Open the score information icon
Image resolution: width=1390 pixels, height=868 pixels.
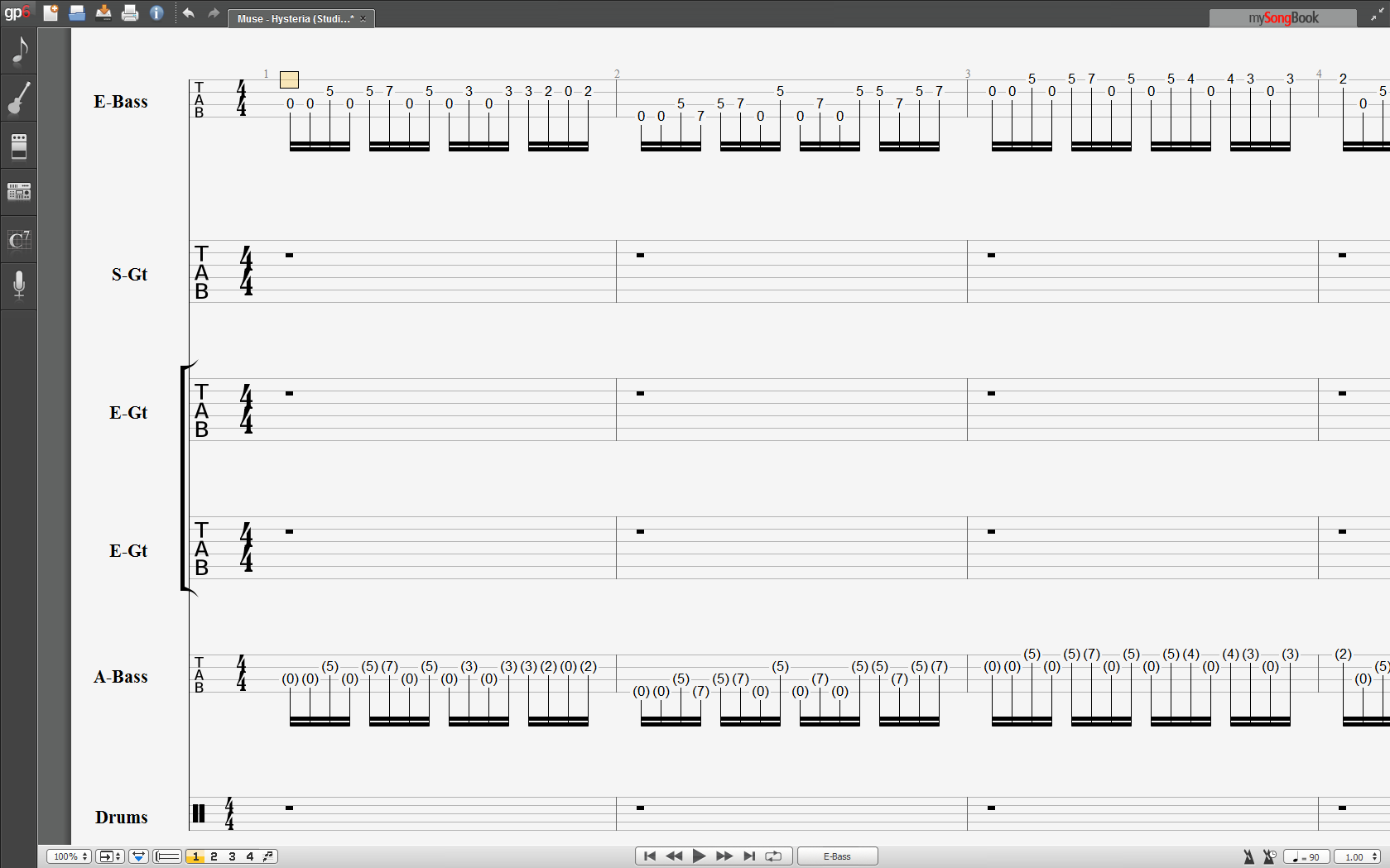[156, 13]
